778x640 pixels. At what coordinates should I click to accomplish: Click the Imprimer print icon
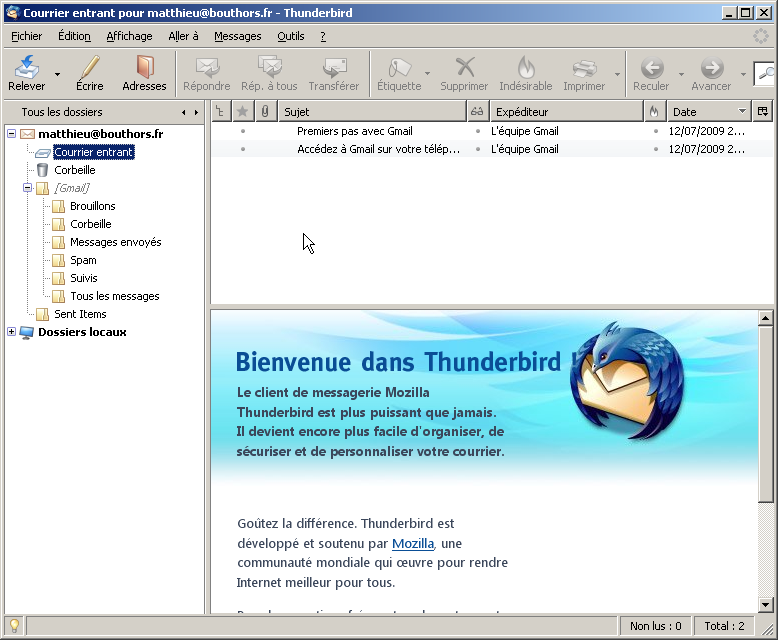coord(584,67)
